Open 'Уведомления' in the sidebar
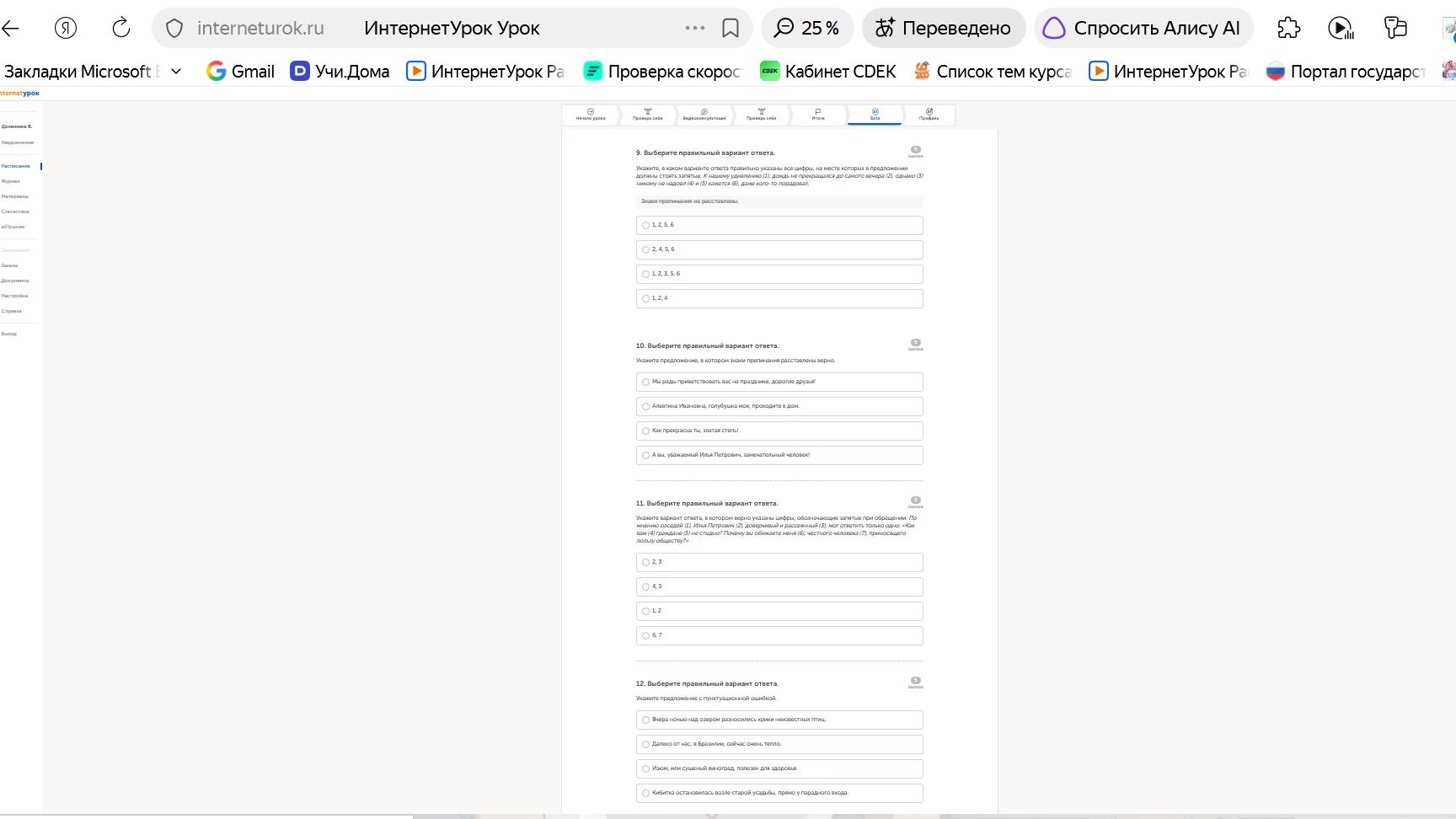Viewport: 1456px width, 819px height. pyautogui.click(x=18, y=142)
